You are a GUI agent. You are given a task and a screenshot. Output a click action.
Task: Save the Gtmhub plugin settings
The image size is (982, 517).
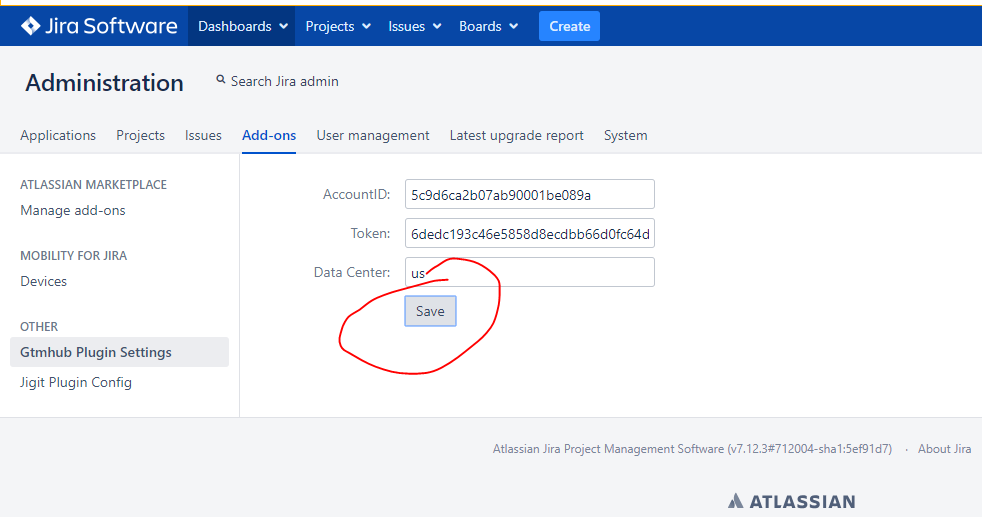430,311
